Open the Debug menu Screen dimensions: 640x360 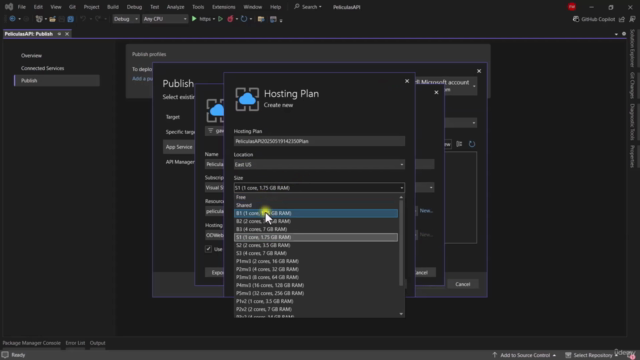click(x=134, y=7)
